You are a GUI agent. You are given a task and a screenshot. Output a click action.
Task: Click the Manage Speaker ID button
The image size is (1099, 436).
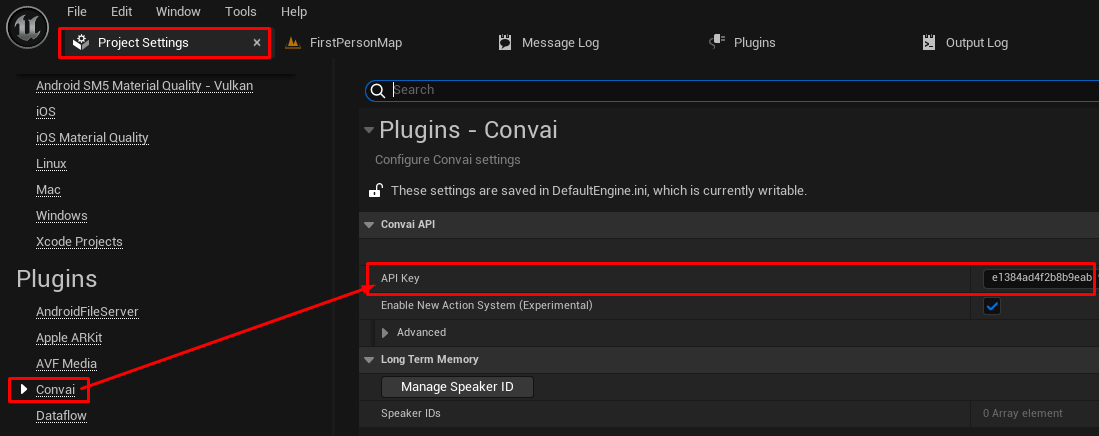tap(457, 387)
